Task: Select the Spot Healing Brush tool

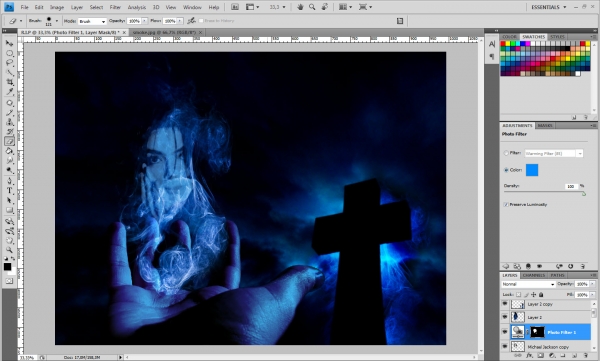Action: (9, 103)
